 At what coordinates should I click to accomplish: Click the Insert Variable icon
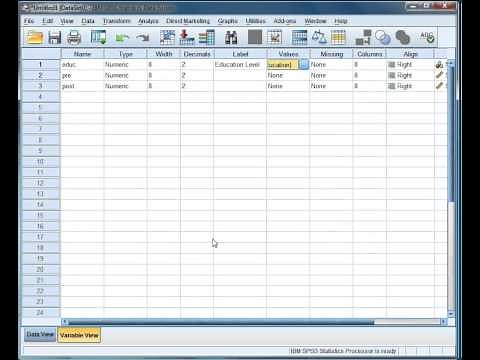point(274,37)
